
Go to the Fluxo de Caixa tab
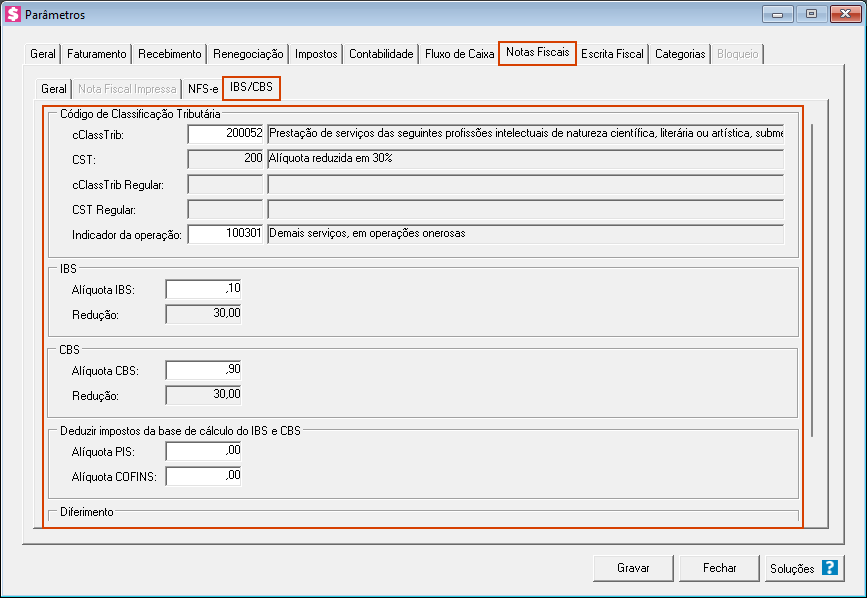459,54
